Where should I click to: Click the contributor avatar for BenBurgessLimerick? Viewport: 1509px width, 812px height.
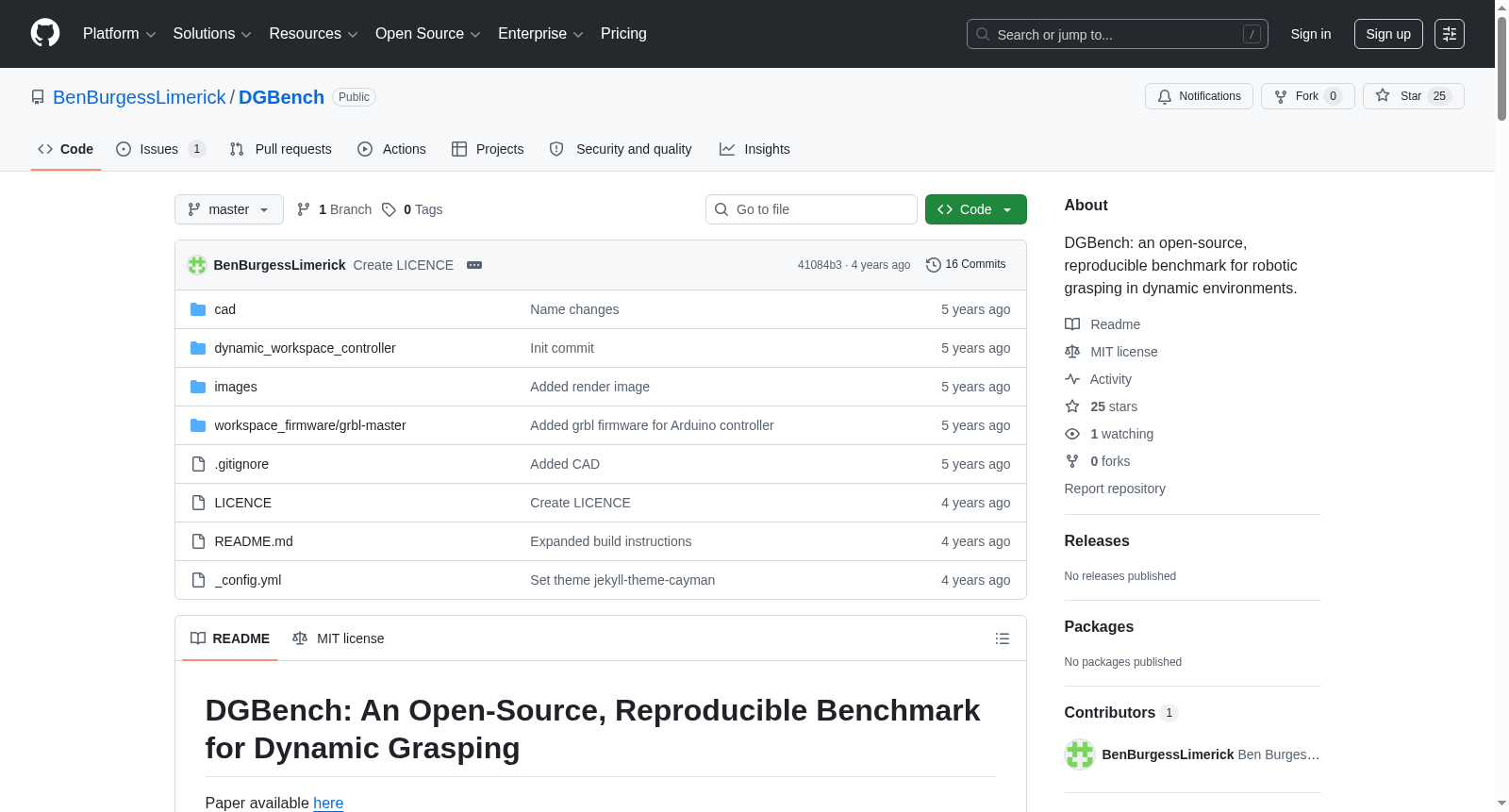(1080, 754)
